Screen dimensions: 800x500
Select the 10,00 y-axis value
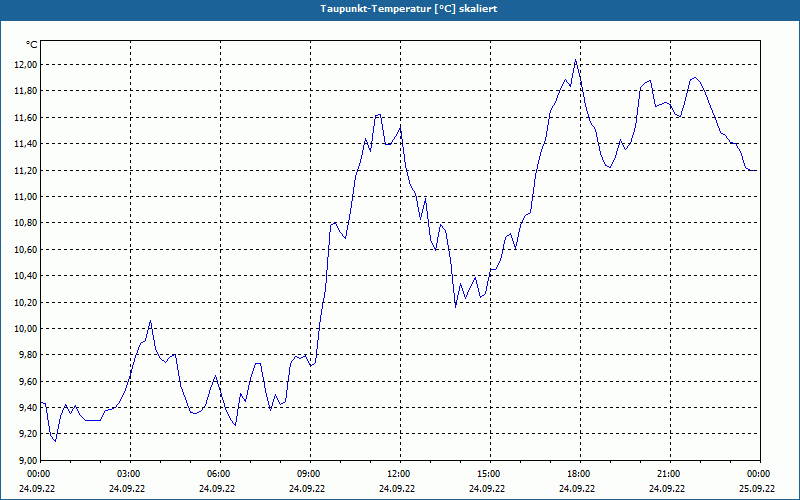tap(27, 329)
